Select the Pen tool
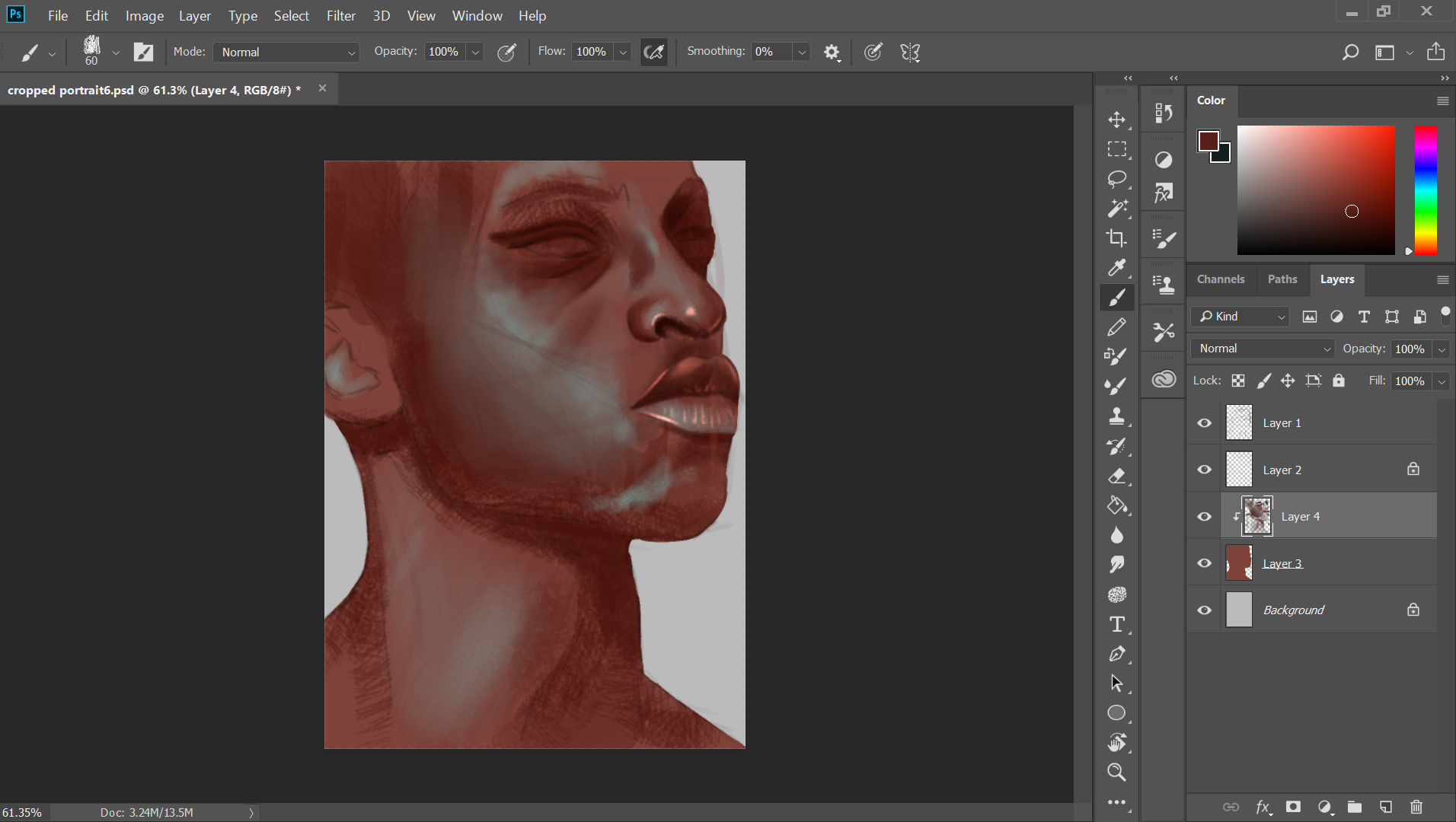Screen dimensions: 1456x822 tap(1116, 654)
